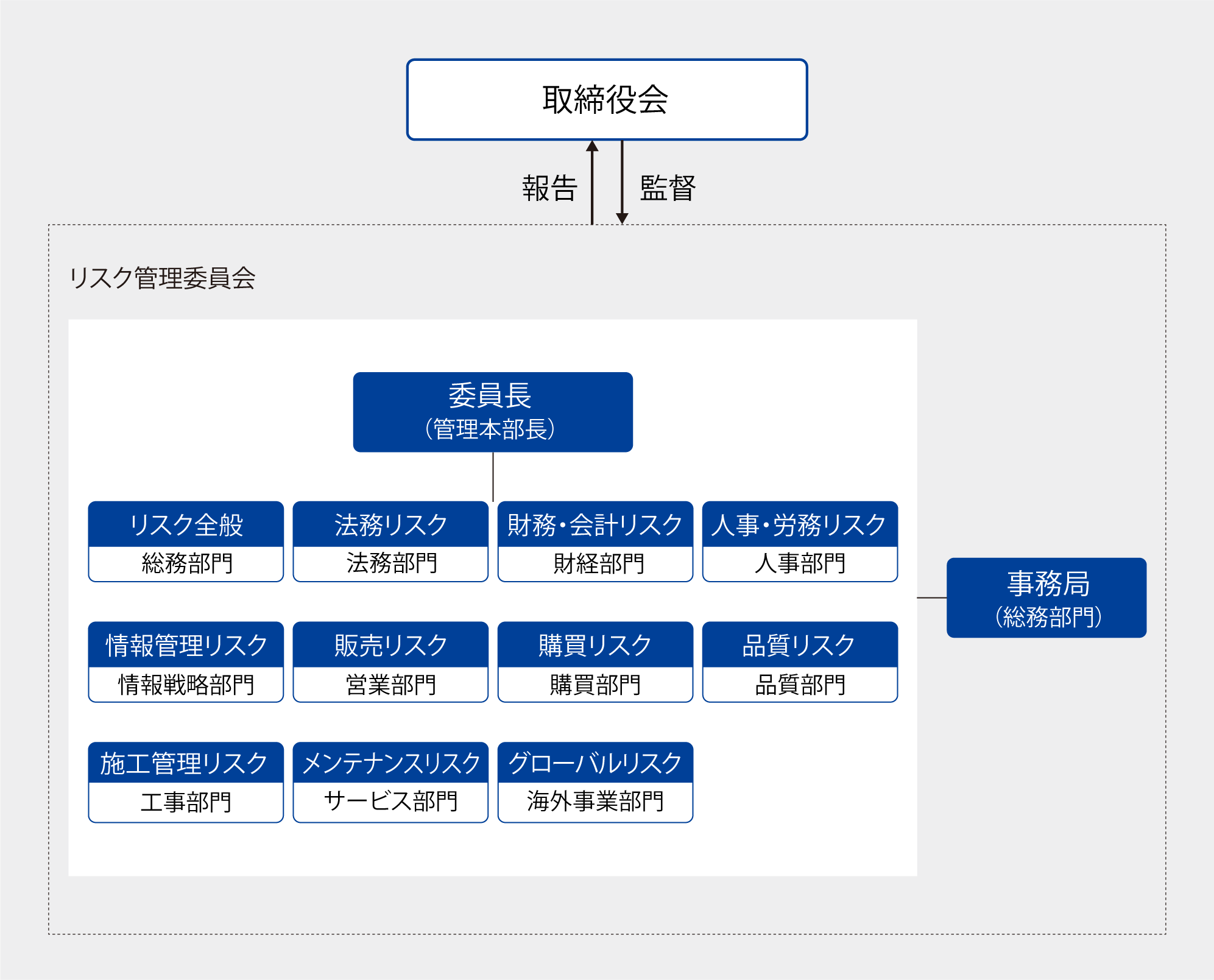Click the 販売リスク header
Viewport: 1214px width, 980px height.
click(x=390, y=645)
